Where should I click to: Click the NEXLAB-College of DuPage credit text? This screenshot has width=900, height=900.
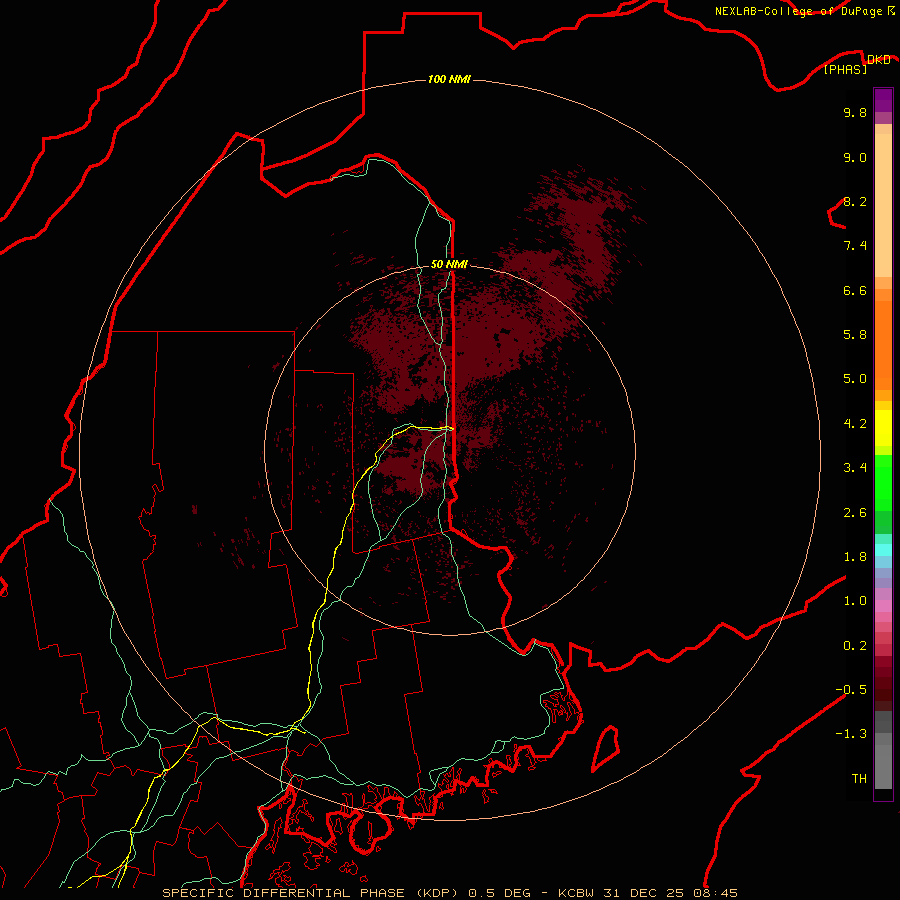798,11
